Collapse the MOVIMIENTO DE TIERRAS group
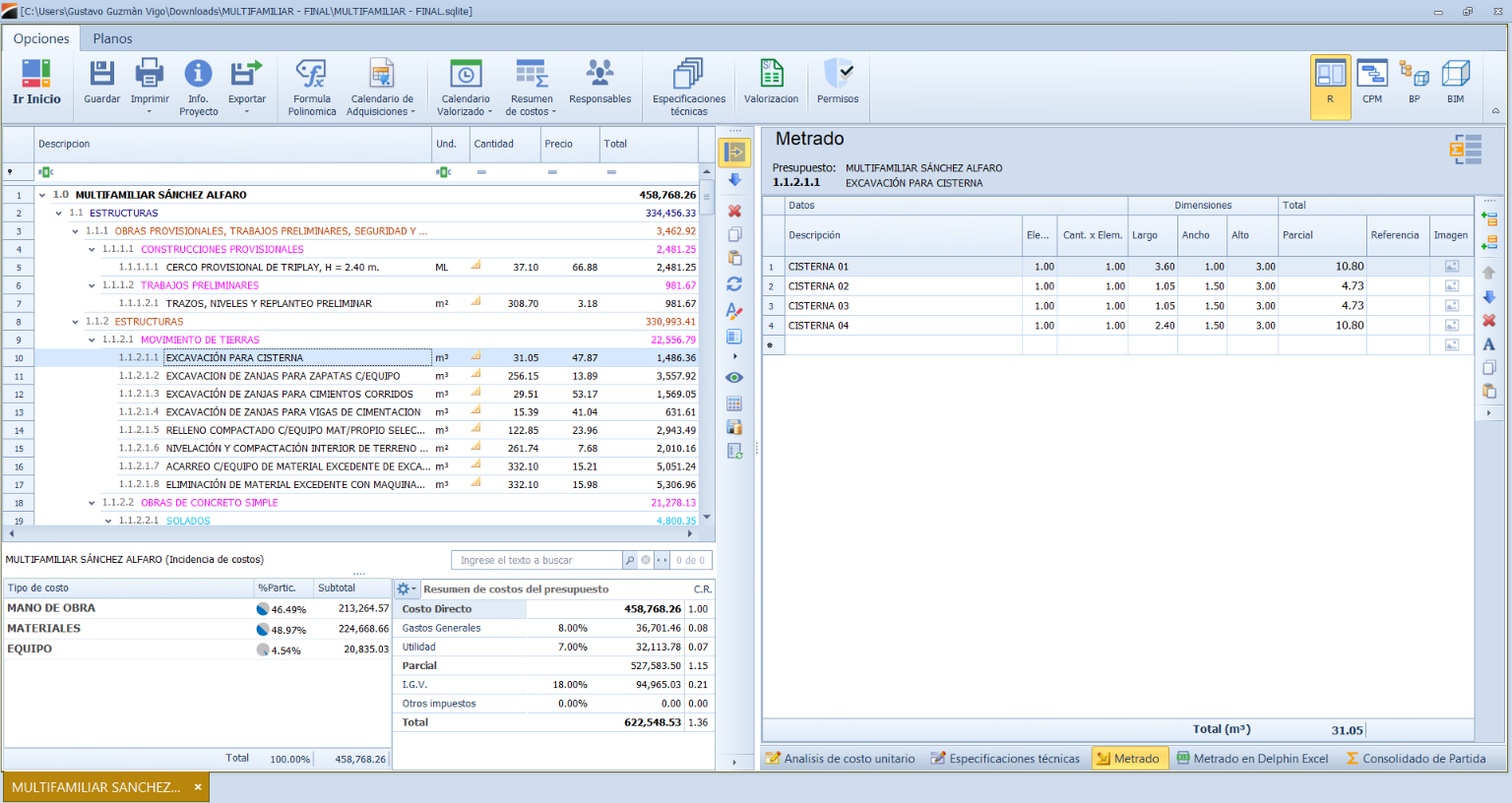This screenshot has width=1512, height=803. click(93, 340)
